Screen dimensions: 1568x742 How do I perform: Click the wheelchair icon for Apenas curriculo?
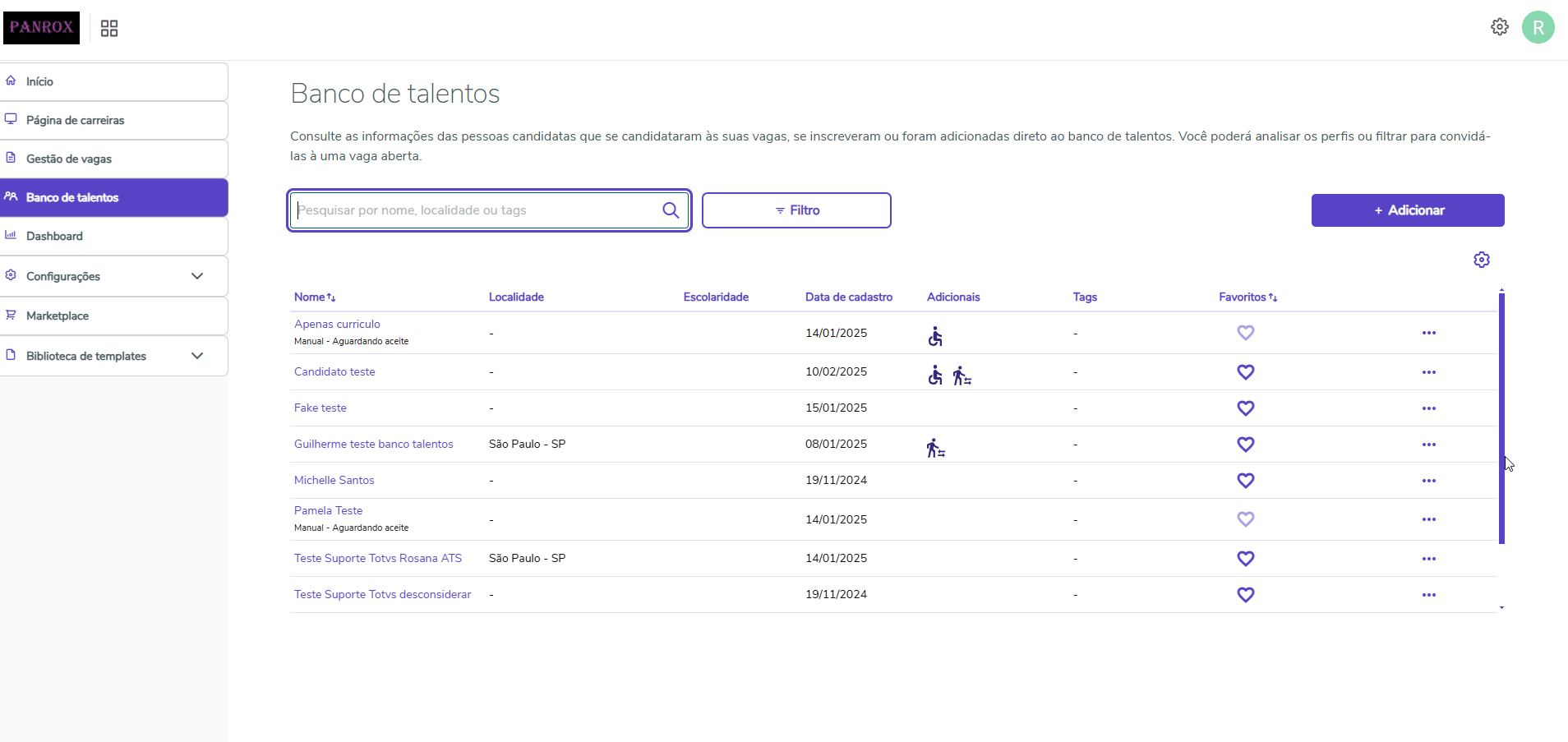pyautogui.click(x=935, y=336)
